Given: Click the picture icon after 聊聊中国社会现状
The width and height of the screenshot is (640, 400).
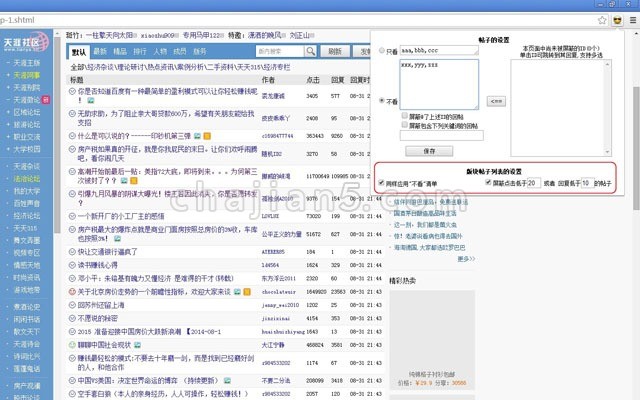Looking at the screenshot, I should 138,345.
